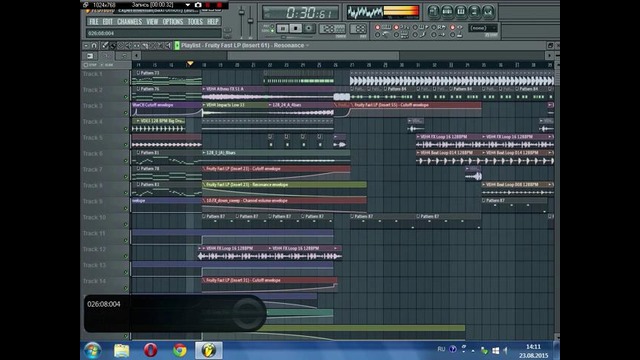
Task: Open the Step Sequencer window button
Action: (x=447, y=11)
